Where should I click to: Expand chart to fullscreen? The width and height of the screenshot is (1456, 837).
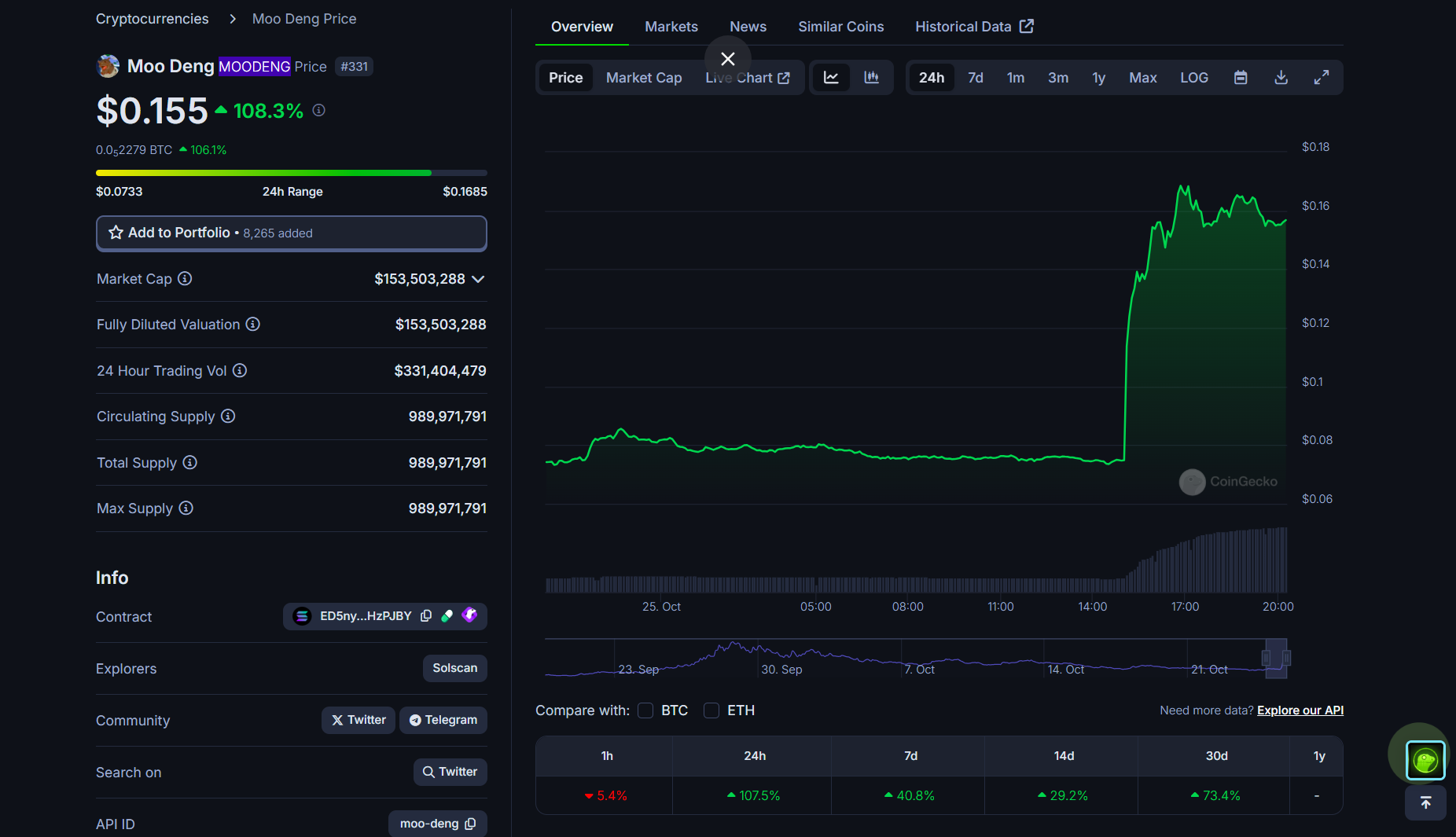(1322, 77)
